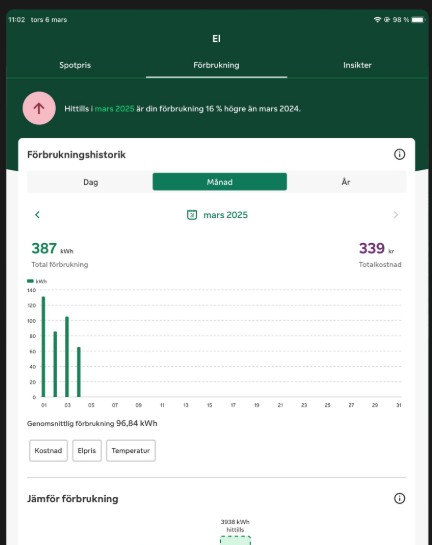Select the Månad view segment
The height and width of the screenshot is (545, 432).
(x=220, y=182)
